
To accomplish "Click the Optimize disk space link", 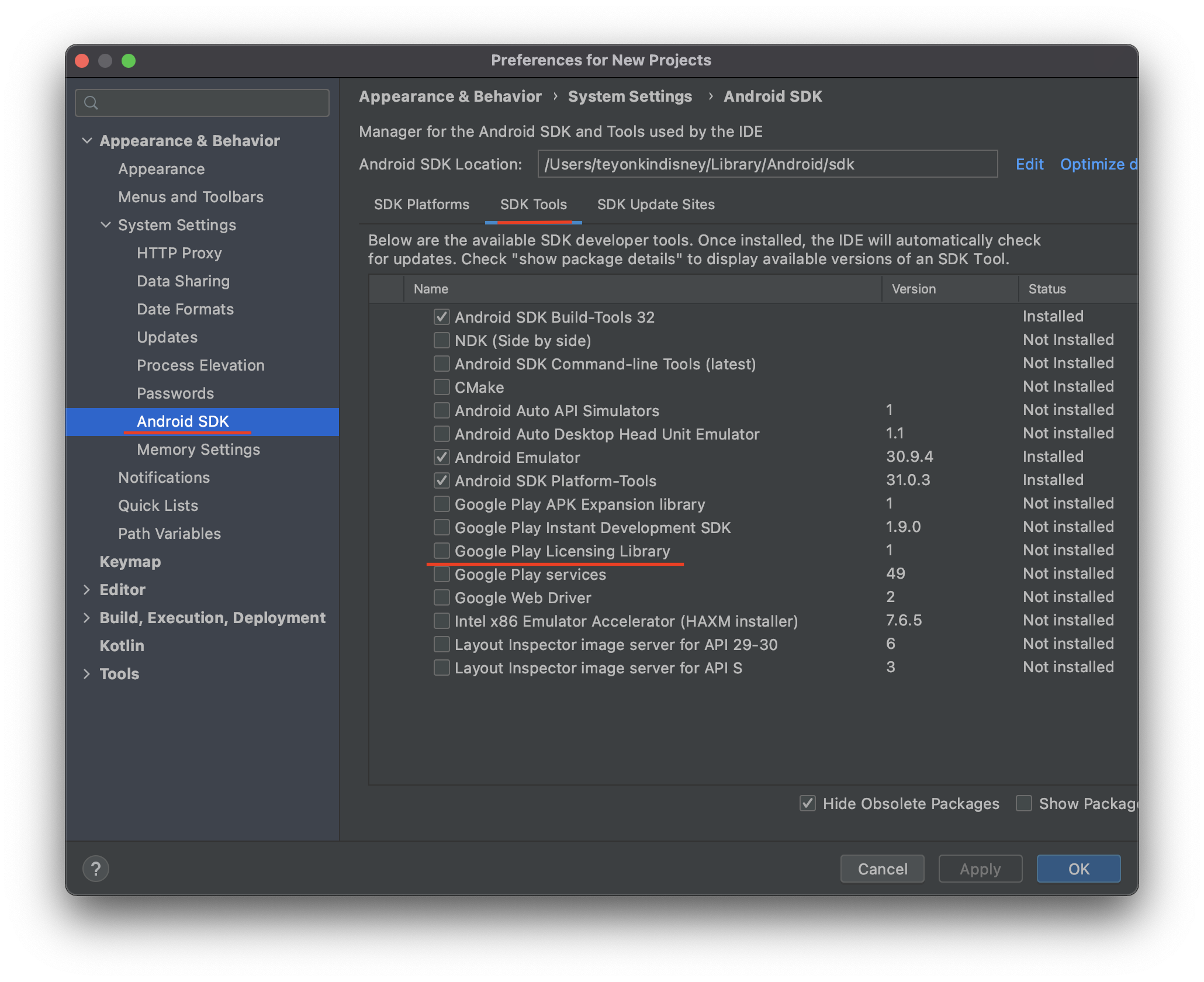I will point(1099,164).
